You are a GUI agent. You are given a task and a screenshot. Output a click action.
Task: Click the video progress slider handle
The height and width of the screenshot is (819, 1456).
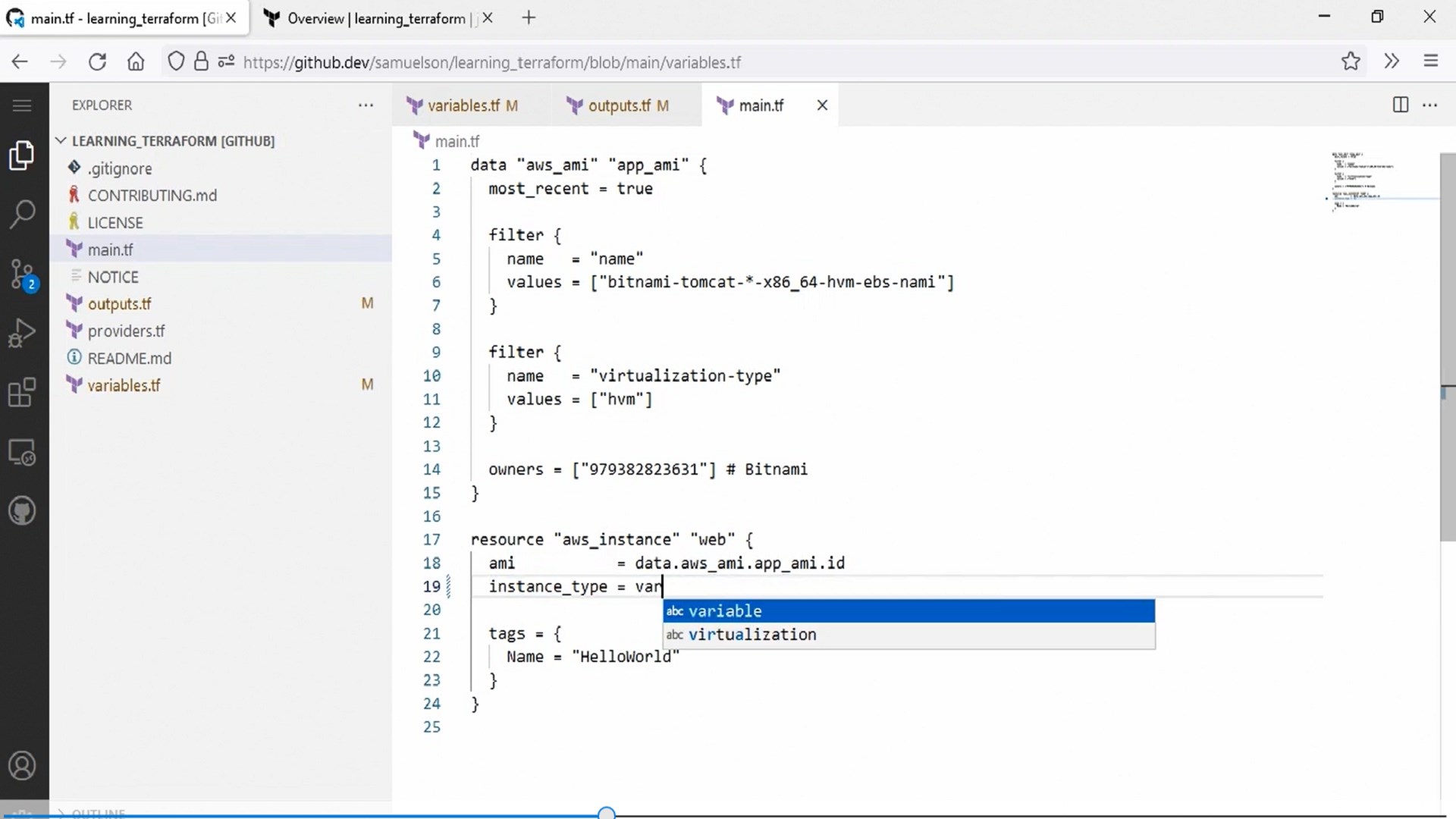pyautogui.click(x=606, y=814)
